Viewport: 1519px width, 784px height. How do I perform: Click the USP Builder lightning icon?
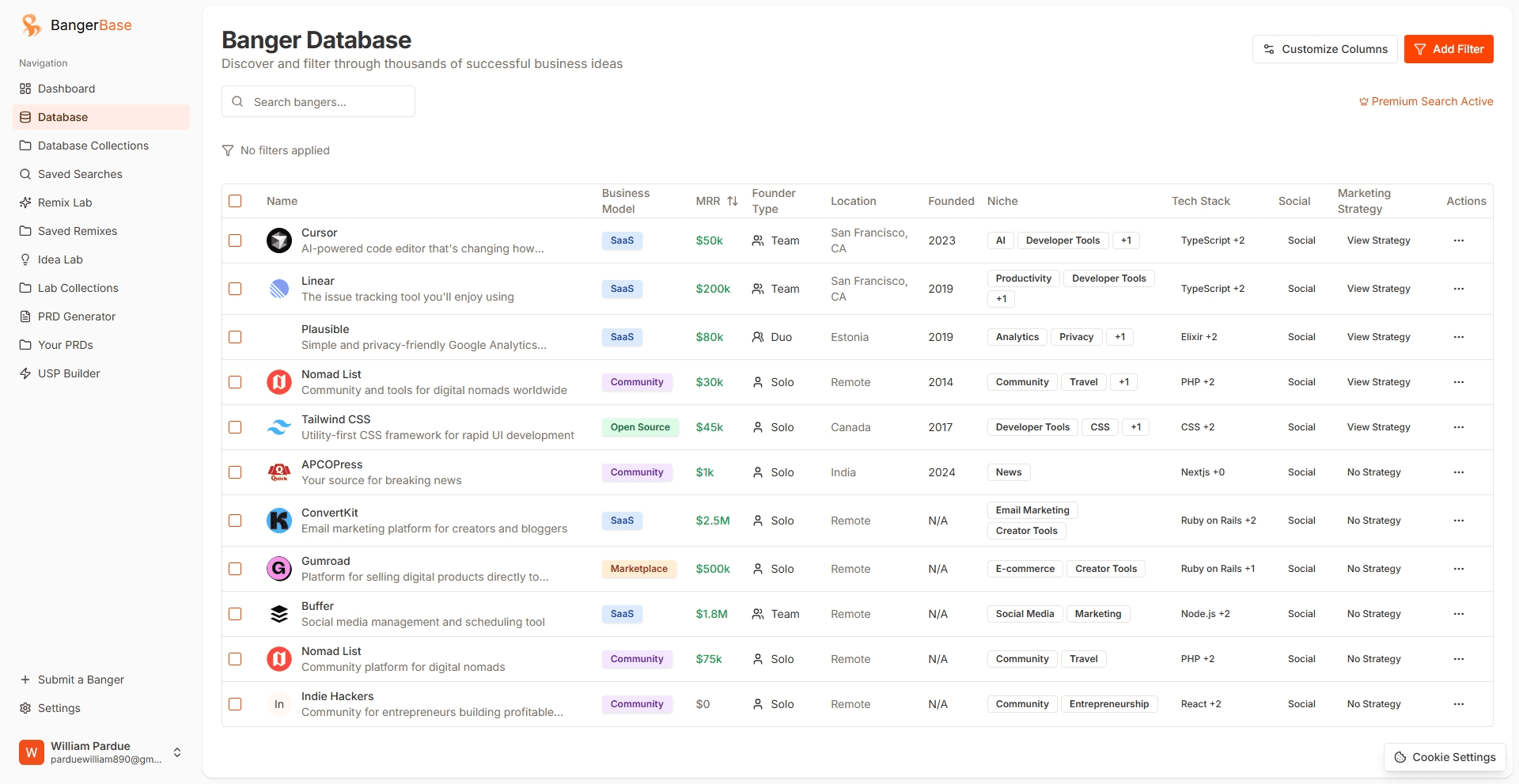click(25, 373)
